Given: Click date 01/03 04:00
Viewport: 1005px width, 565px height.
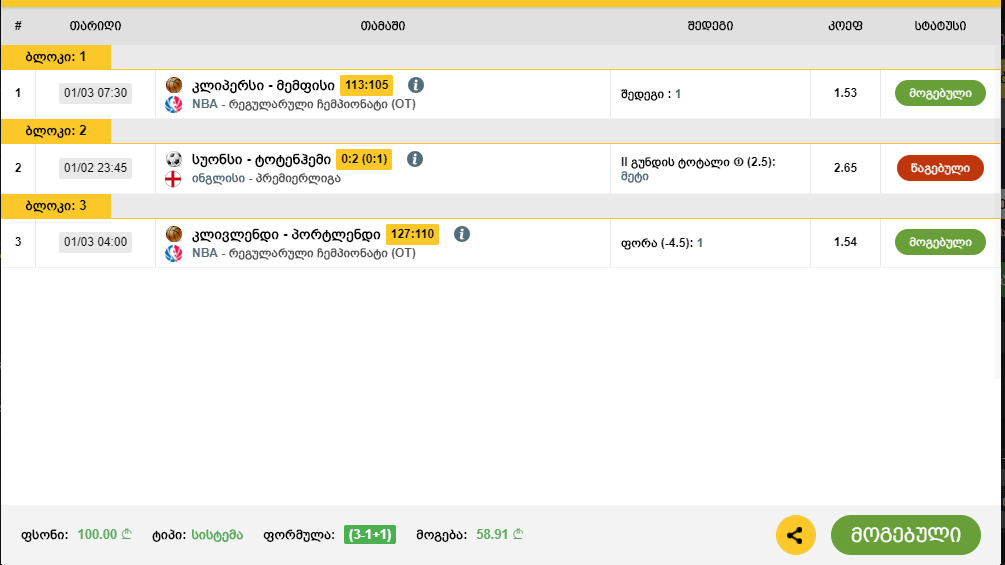Looking at the screenshot, I should (96, 242).
